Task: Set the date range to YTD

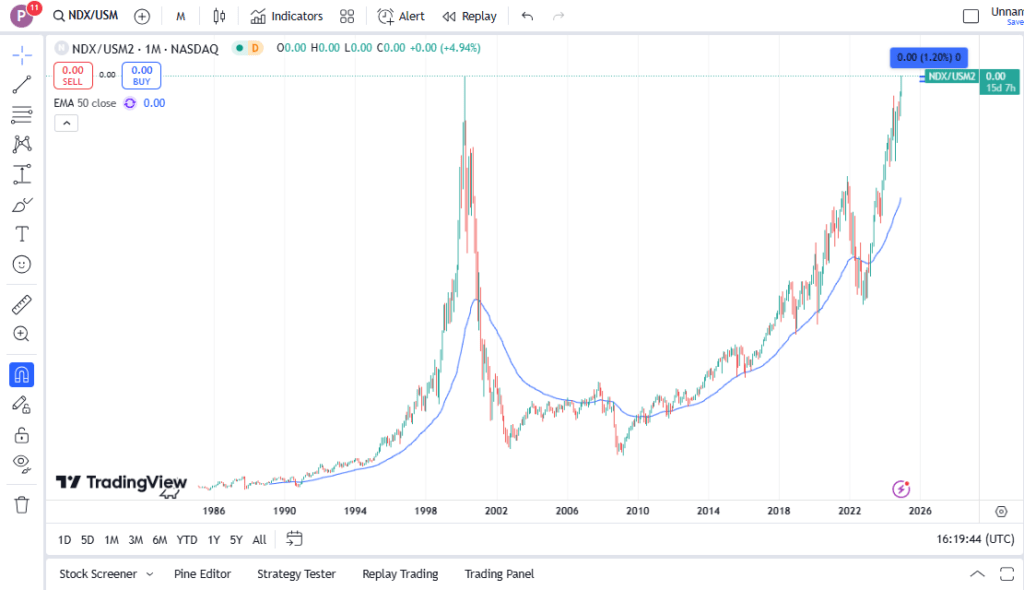Action: [x=187, y=540]
